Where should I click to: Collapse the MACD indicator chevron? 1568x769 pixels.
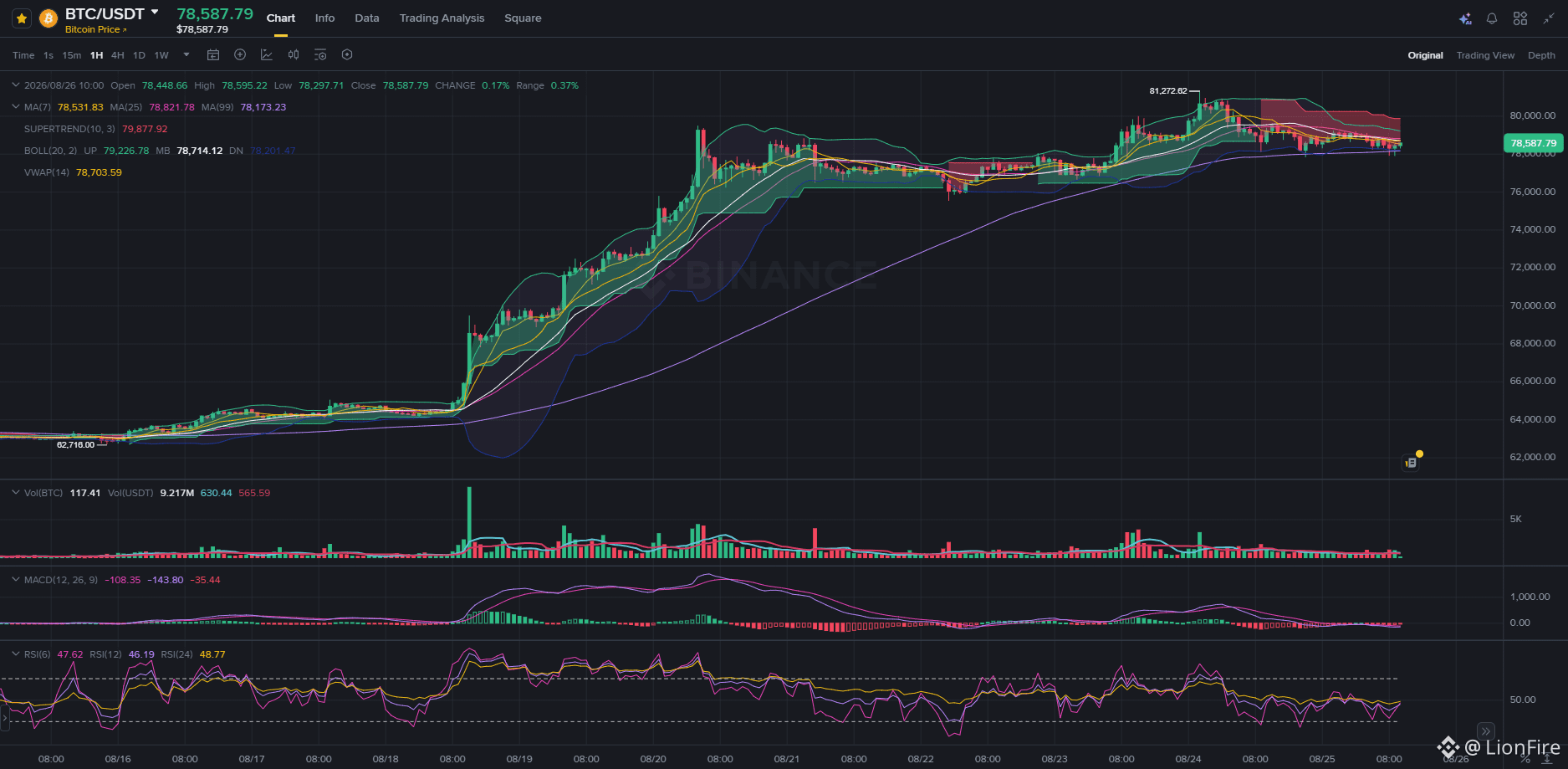click(16, 580)
